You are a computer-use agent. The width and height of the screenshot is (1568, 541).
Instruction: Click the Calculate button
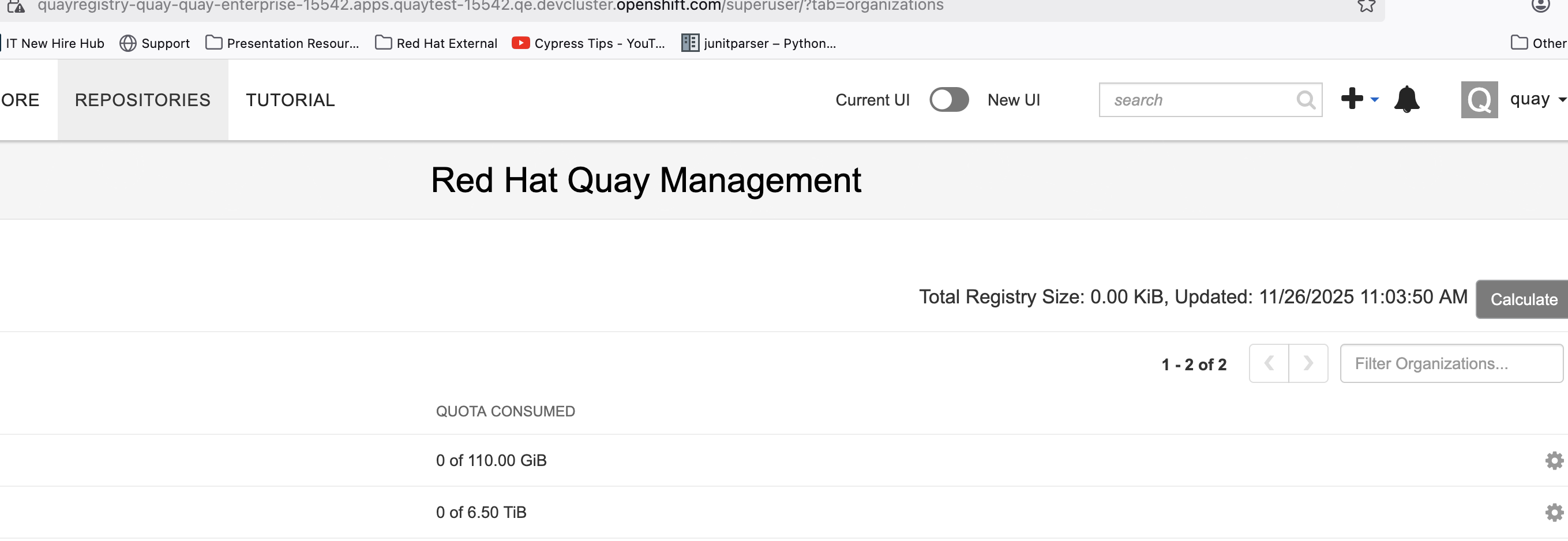1522,299
